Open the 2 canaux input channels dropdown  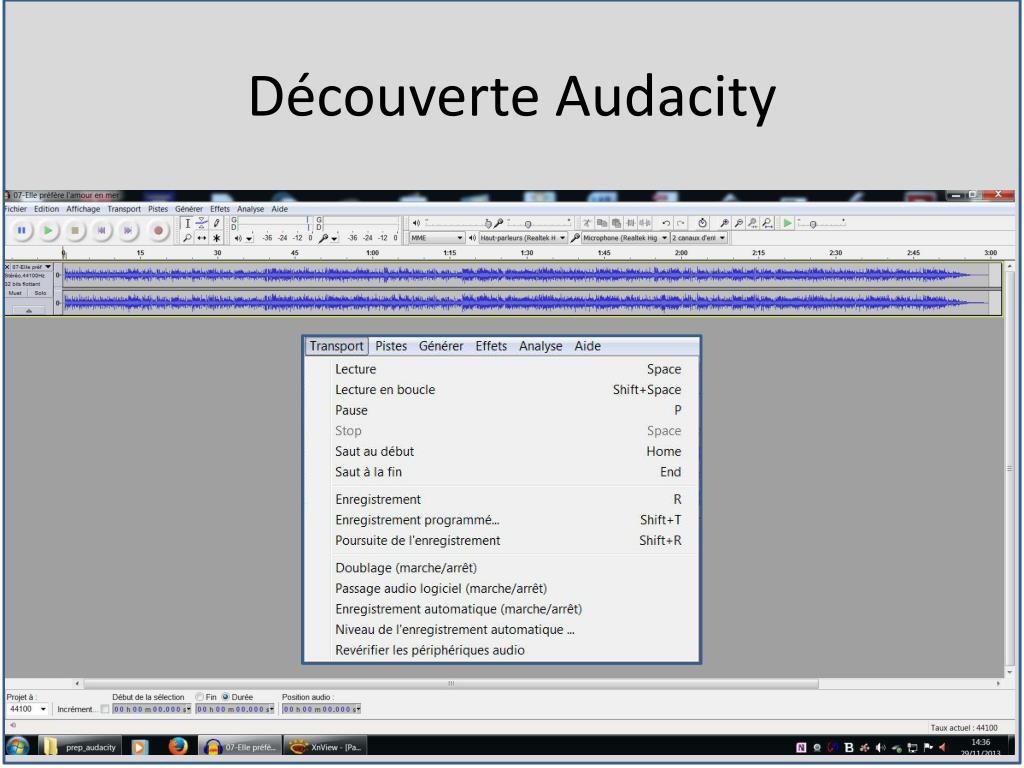pyautogui.click(x=698, y=238)
